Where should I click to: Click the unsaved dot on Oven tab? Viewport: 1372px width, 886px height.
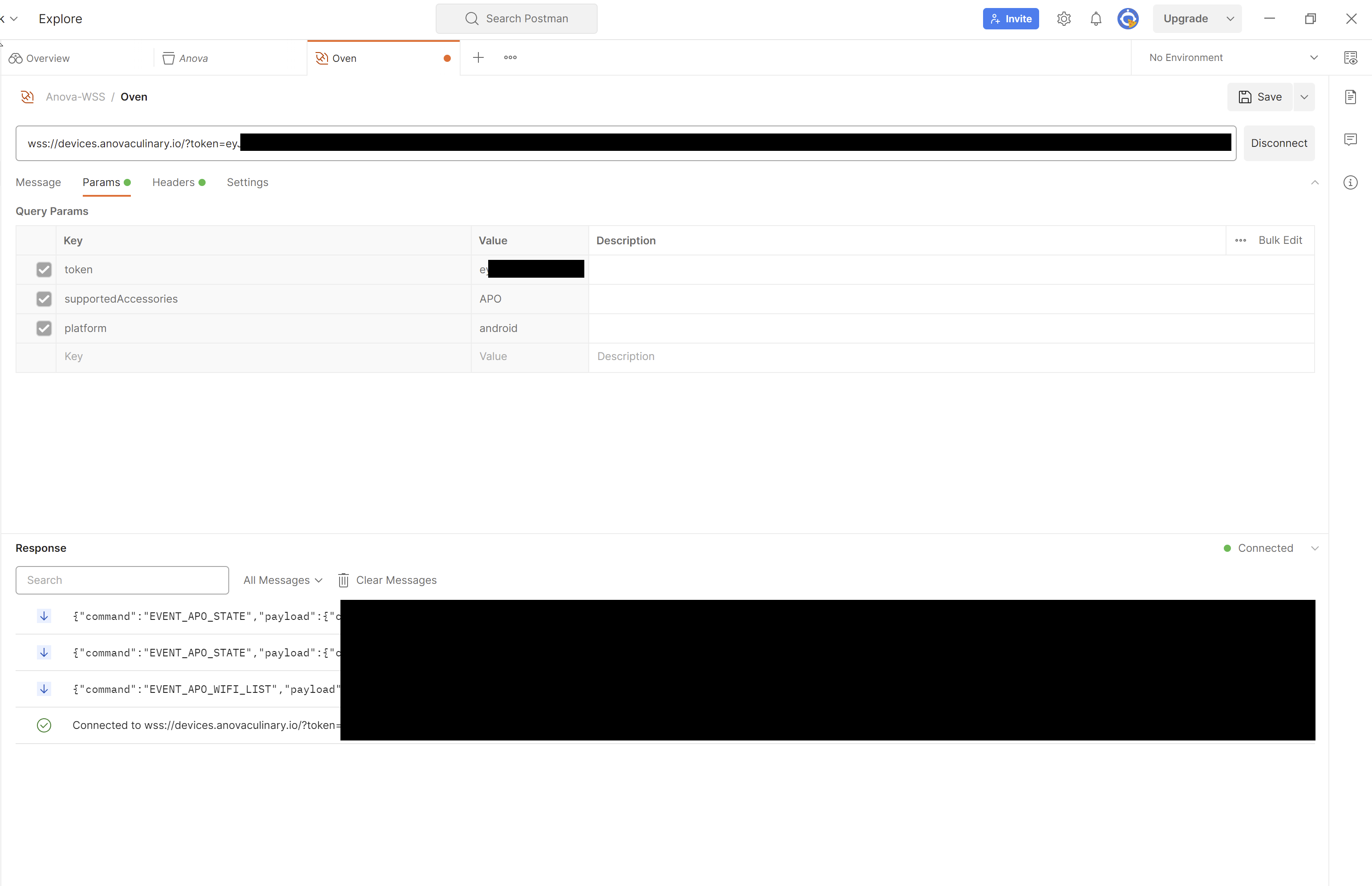click(447, 58)
